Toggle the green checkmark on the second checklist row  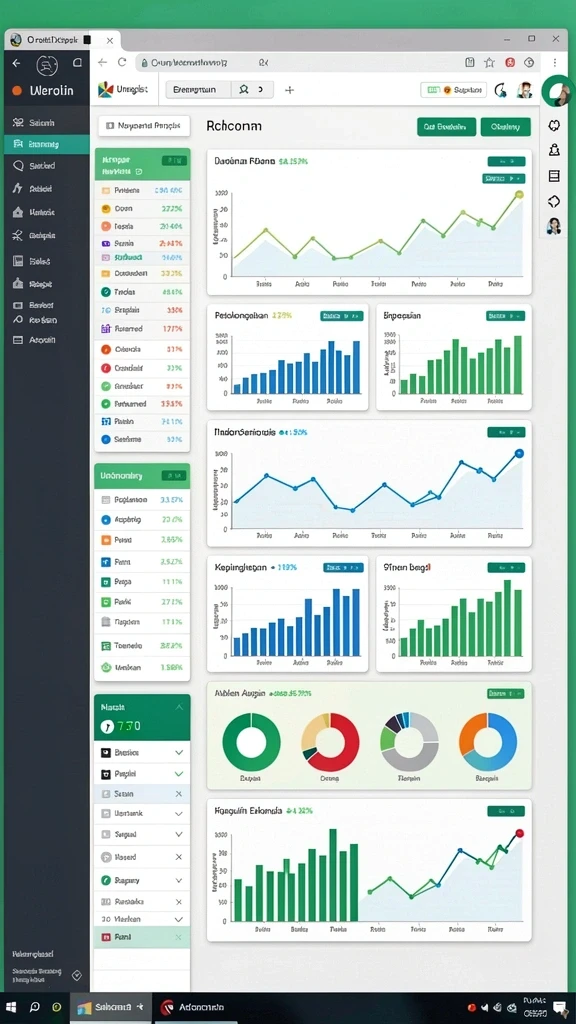pos(178,773)
